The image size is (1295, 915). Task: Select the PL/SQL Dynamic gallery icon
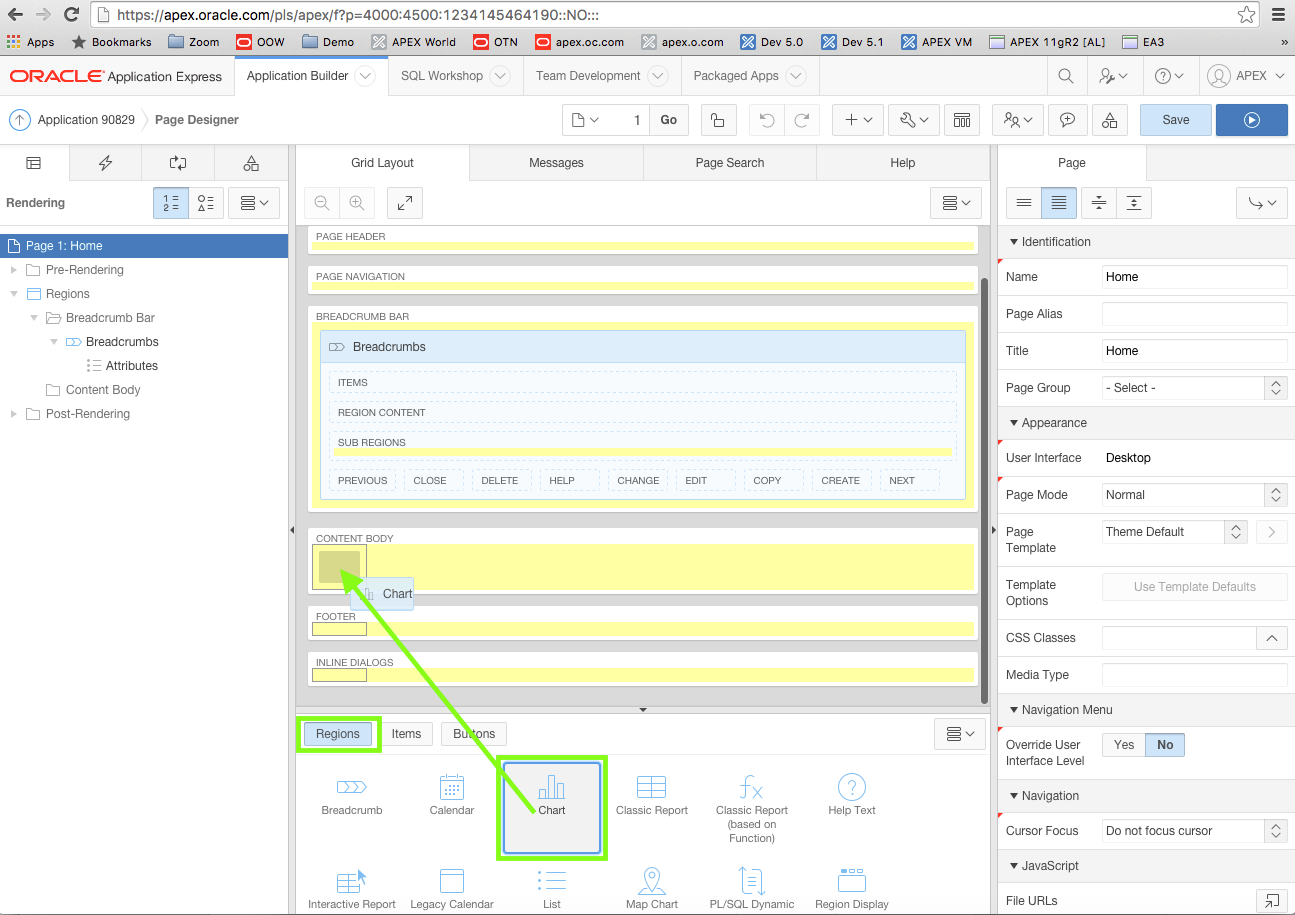752,889
